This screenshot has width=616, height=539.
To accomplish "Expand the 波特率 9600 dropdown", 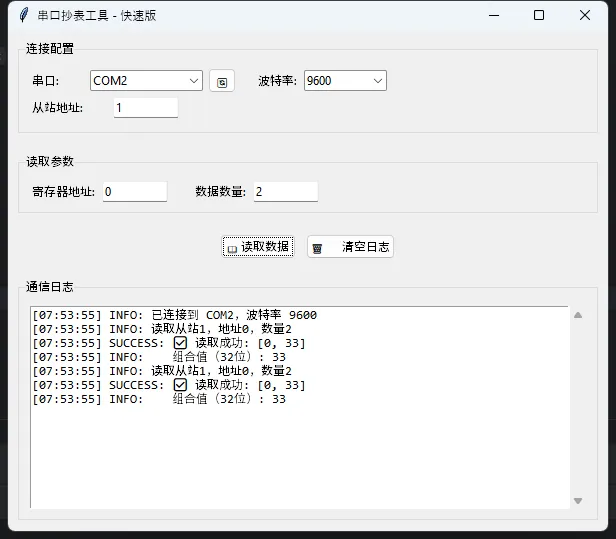I will (377, 81).
